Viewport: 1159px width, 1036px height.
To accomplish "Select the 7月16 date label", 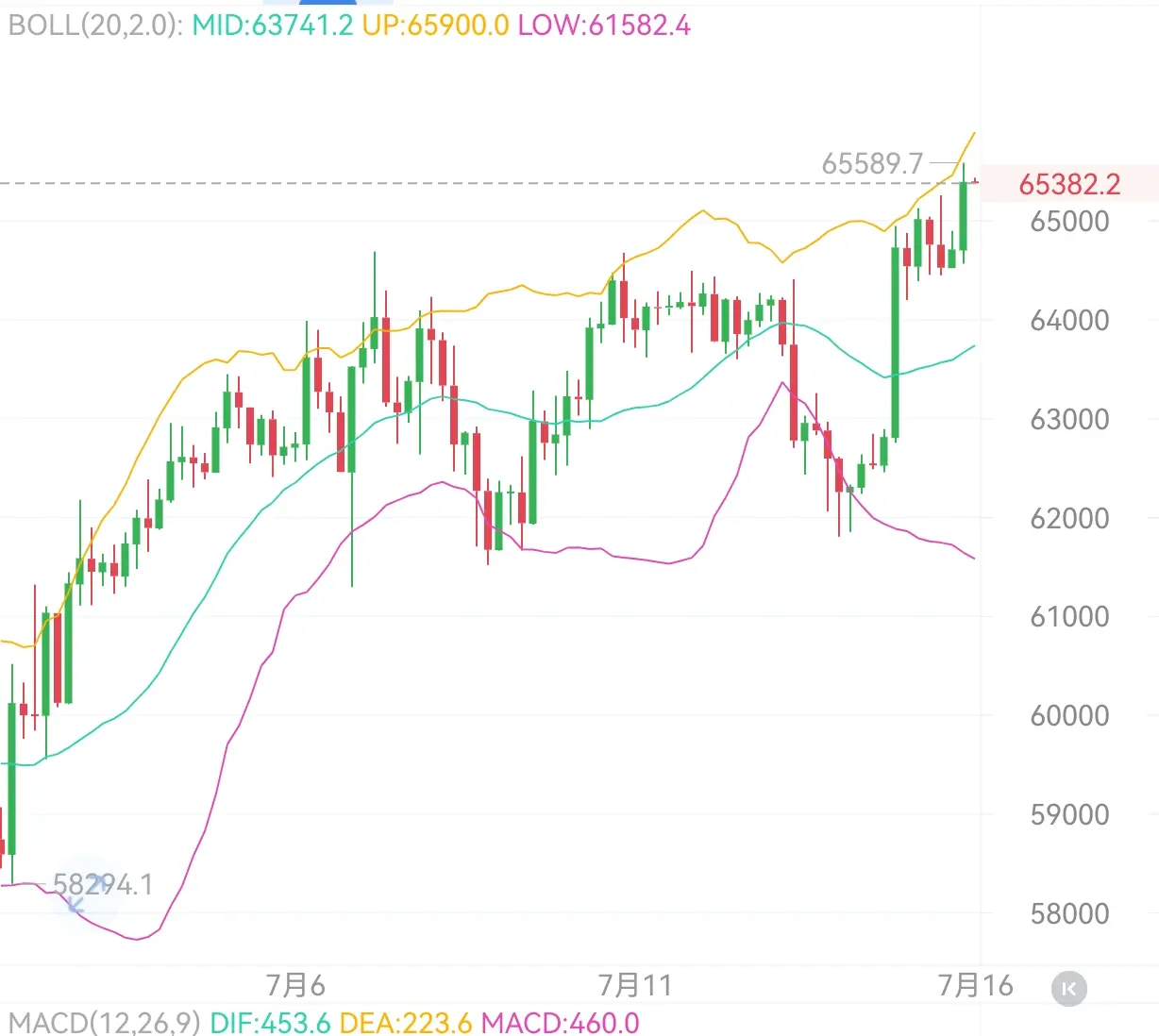I will 976,986.
